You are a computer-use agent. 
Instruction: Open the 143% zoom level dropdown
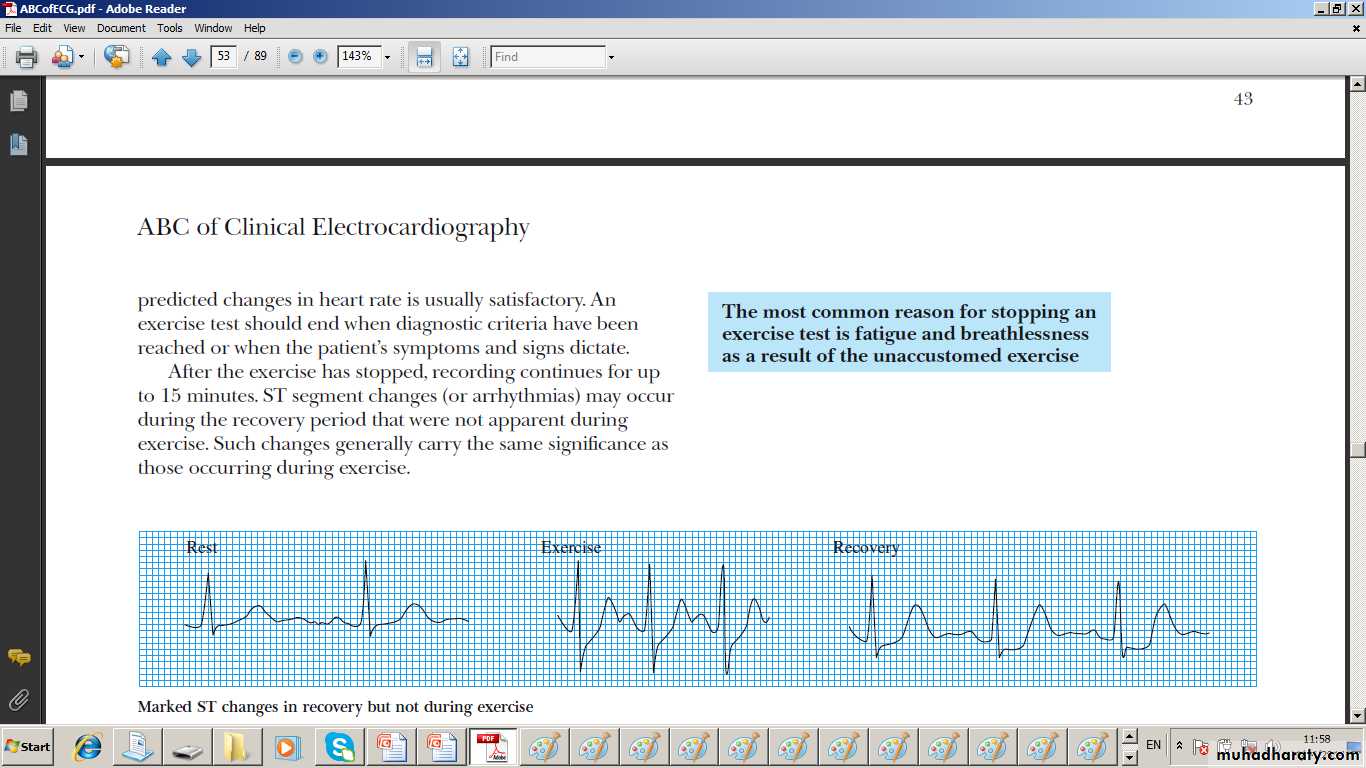point(387,57)
